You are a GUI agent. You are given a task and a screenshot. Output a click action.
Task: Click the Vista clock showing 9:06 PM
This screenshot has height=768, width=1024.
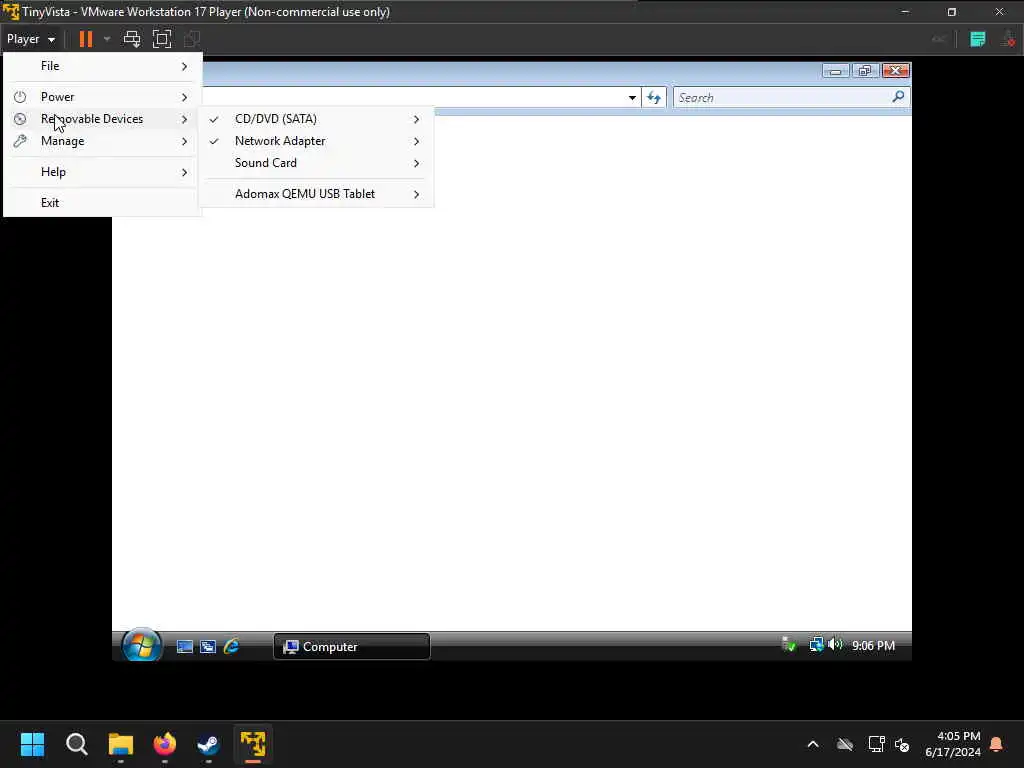click(x=873, y=646)
